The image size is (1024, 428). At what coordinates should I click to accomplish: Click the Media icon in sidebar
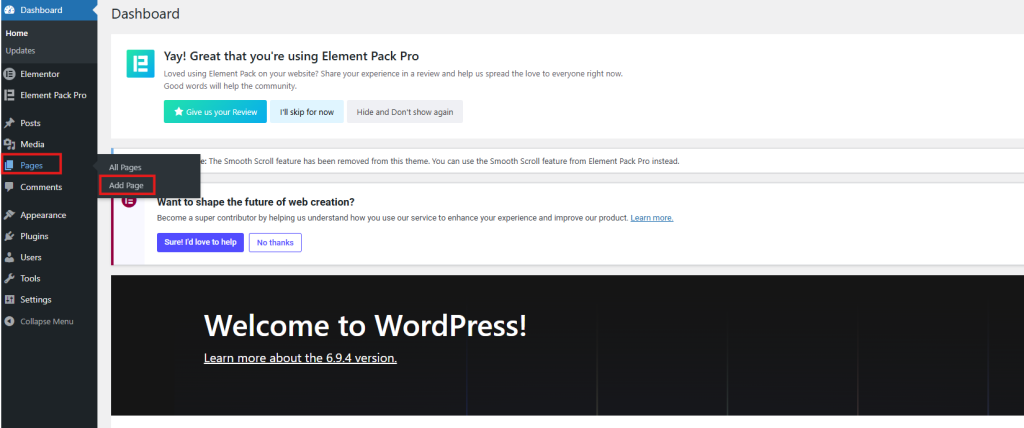tap(9, 144)
